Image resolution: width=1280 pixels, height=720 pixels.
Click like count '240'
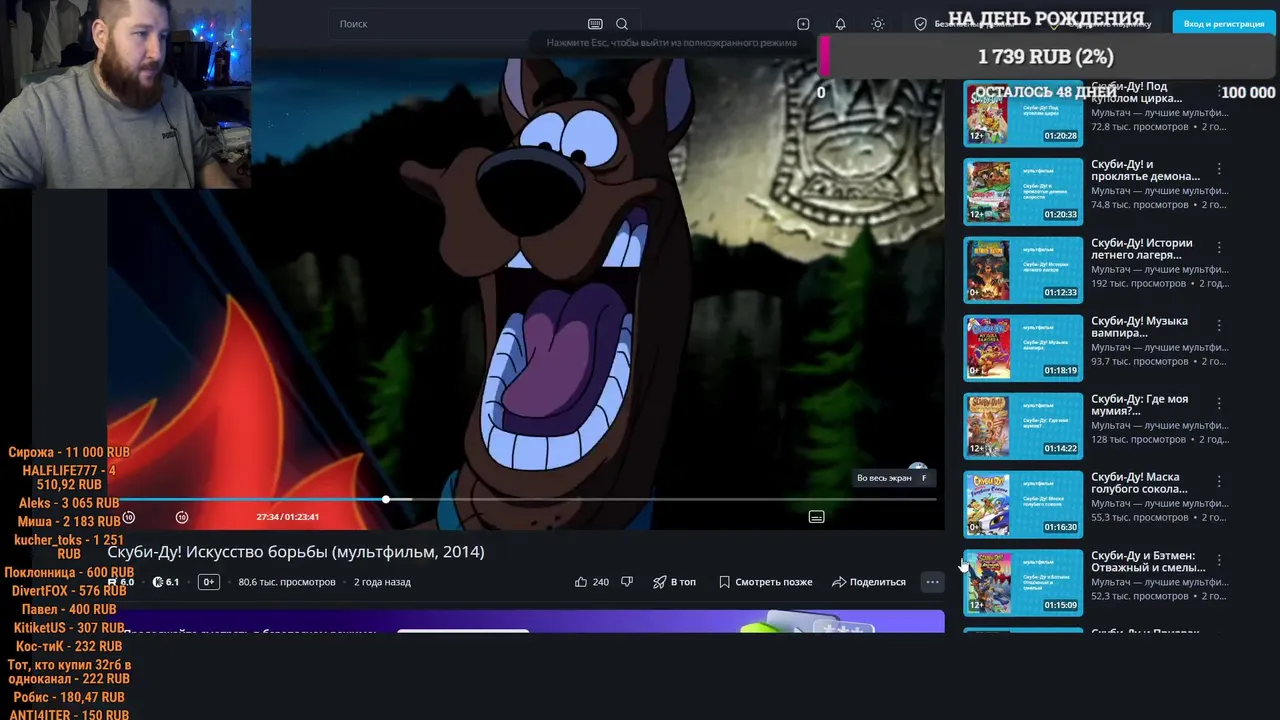click(600, 582)
